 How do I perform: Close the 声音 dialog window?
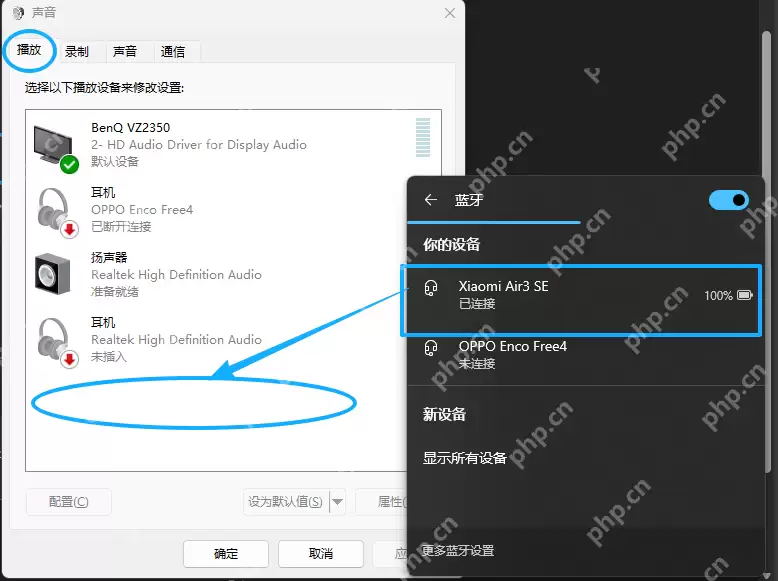click(x=450, y=13)
